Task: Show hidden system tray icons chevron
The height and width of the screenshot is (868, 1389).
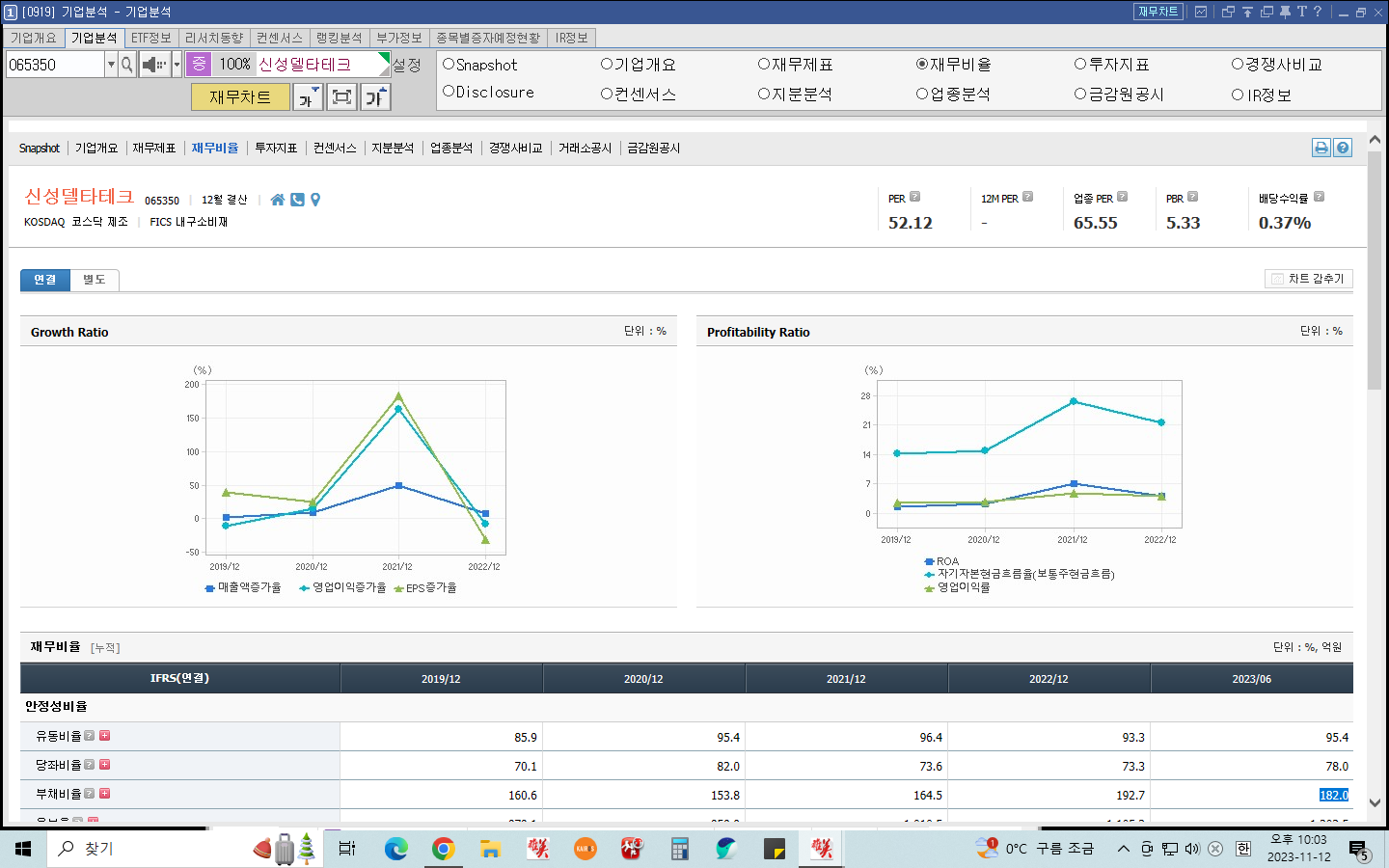Action: (x=1123, y=849)
